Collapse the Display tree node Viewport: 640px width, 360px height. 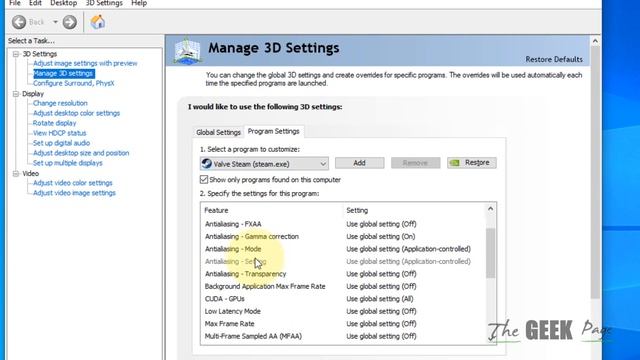[x=16, y=94]
